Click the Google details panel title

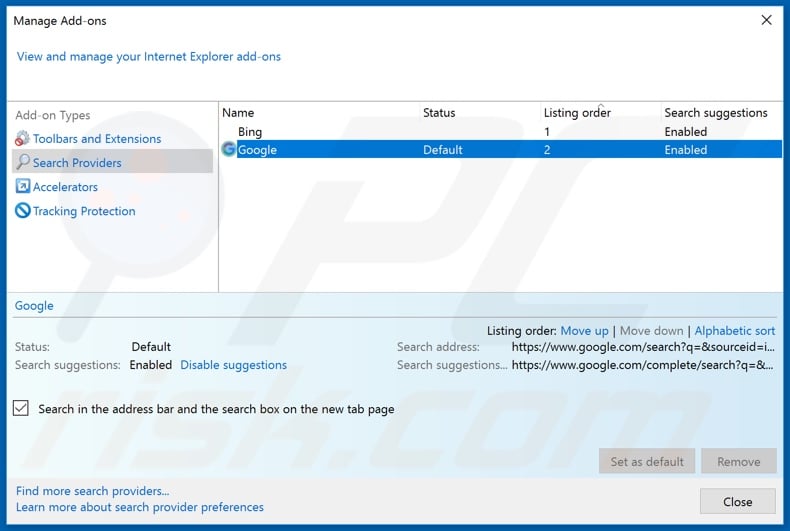pyautogui.click(x=34, y=306)
